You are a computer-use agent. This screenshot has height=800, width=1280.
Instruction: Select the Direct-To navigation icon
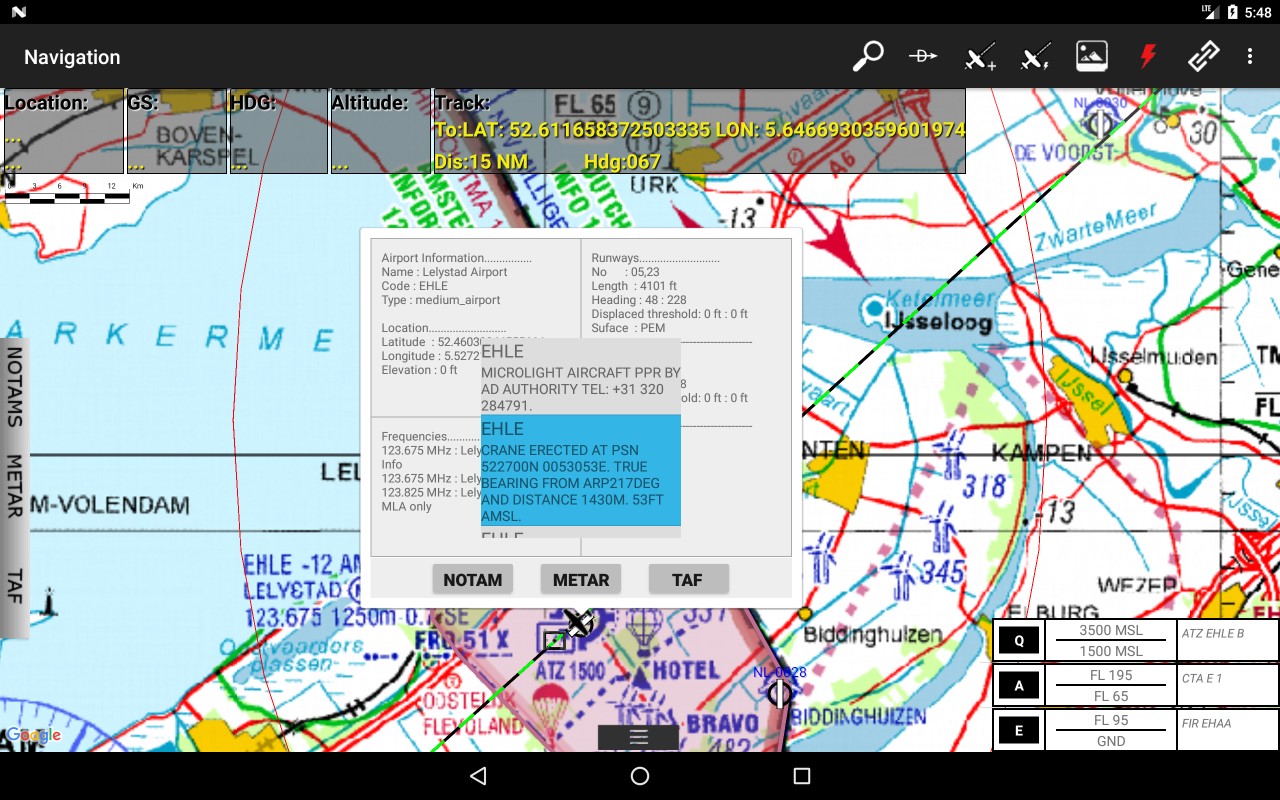coord(922,56)
